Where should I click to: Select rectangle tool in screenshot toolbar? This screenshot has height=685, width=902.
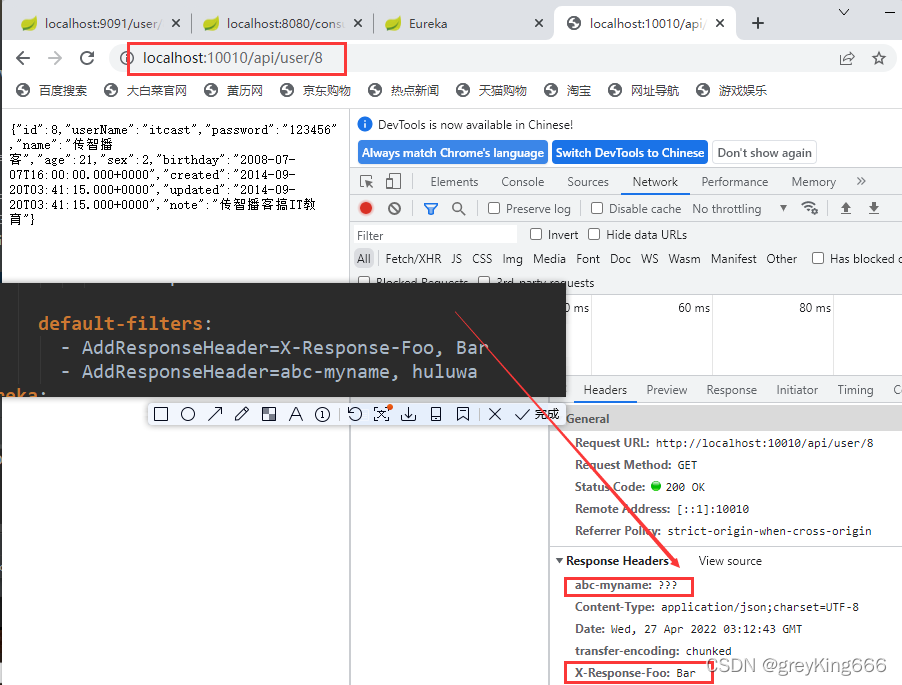pos(161,414)
